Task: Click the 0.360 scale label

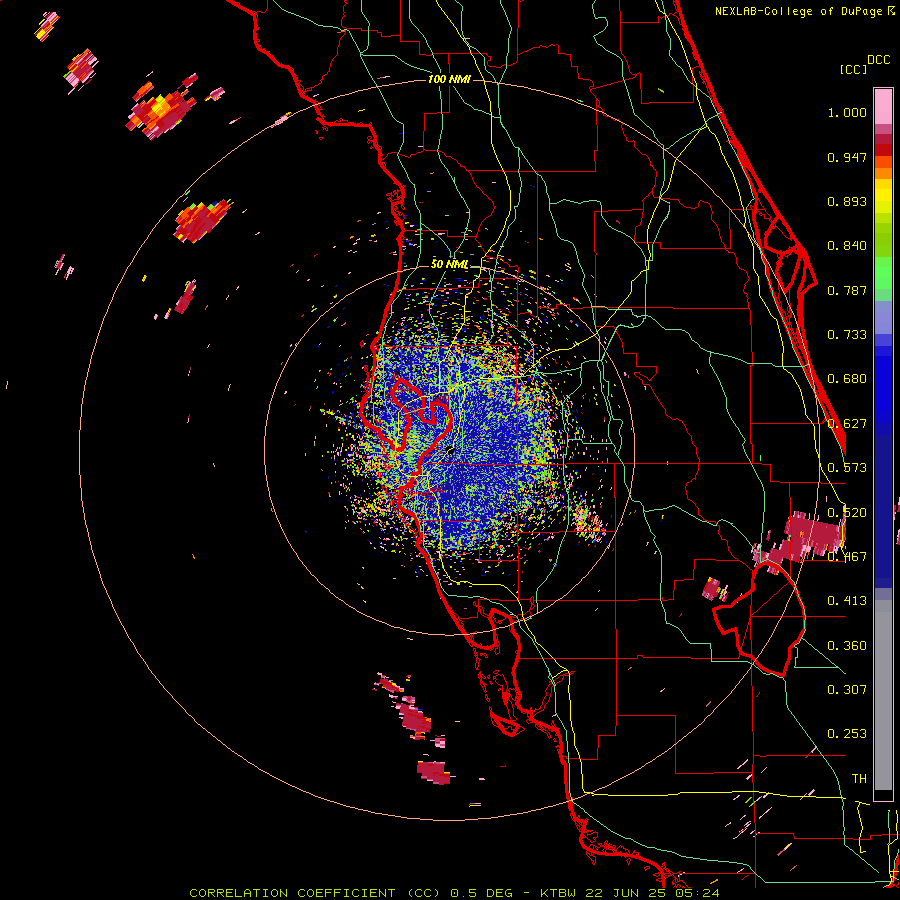Action: tap(847, 646)
